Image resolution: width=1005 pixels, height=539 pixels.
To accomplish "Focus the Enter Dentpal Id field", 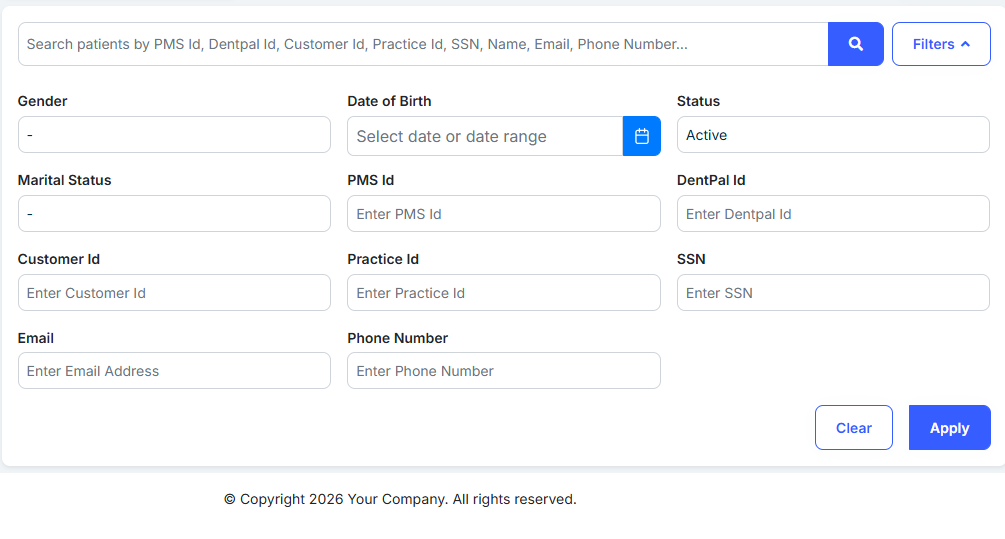I will pos(832,214).
